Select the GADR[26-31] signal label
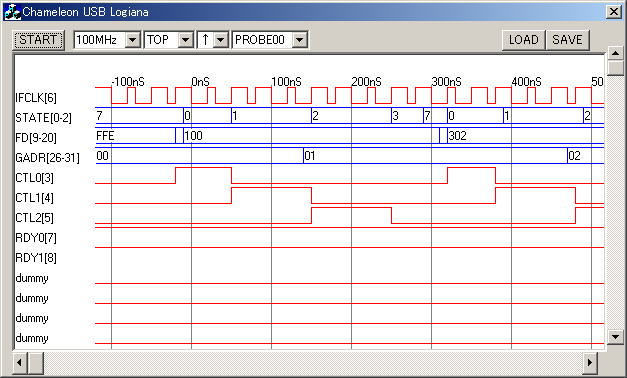 [x=48, y=158]
